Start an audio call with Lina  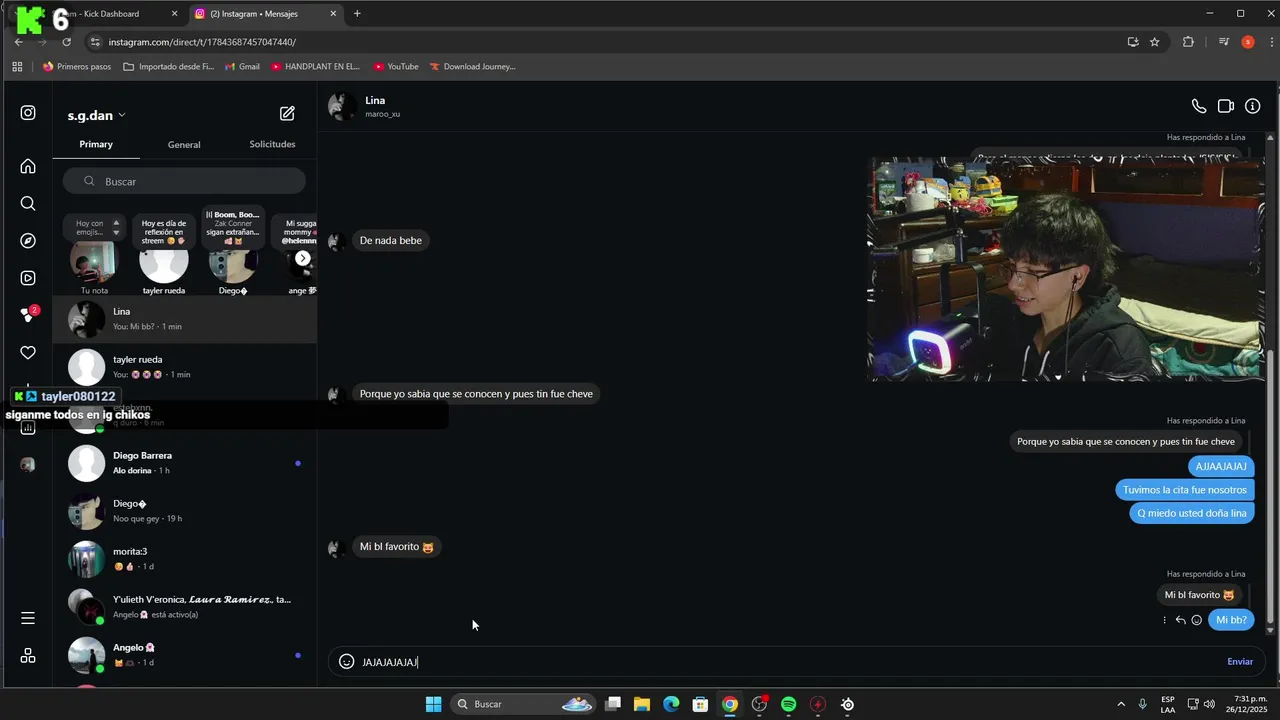click(1199, 106)
